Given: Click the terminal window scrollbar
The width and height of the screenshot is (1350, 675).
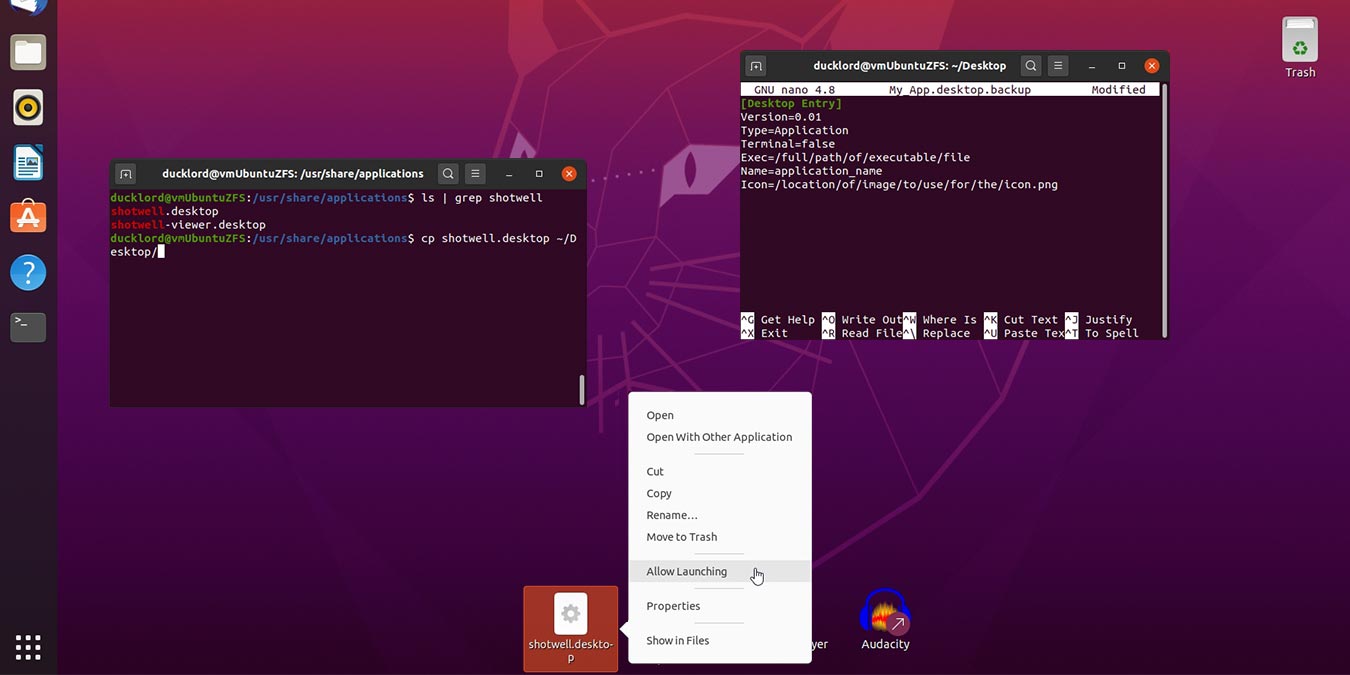Looking at the screenshot, I should coord(580,387).
